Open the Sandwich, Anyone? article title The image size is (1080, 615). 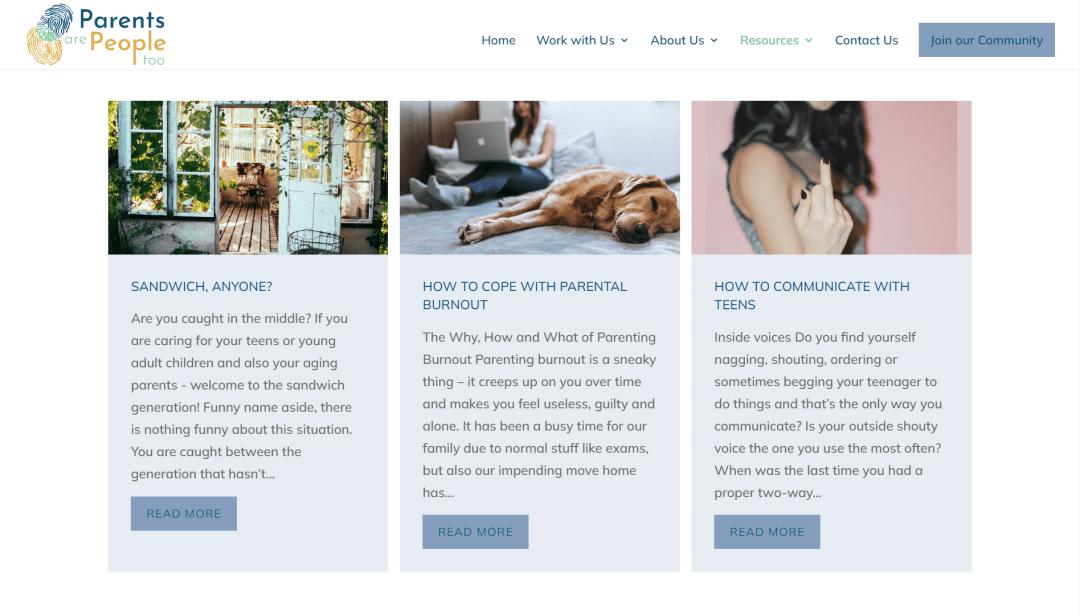pos(202,286)
